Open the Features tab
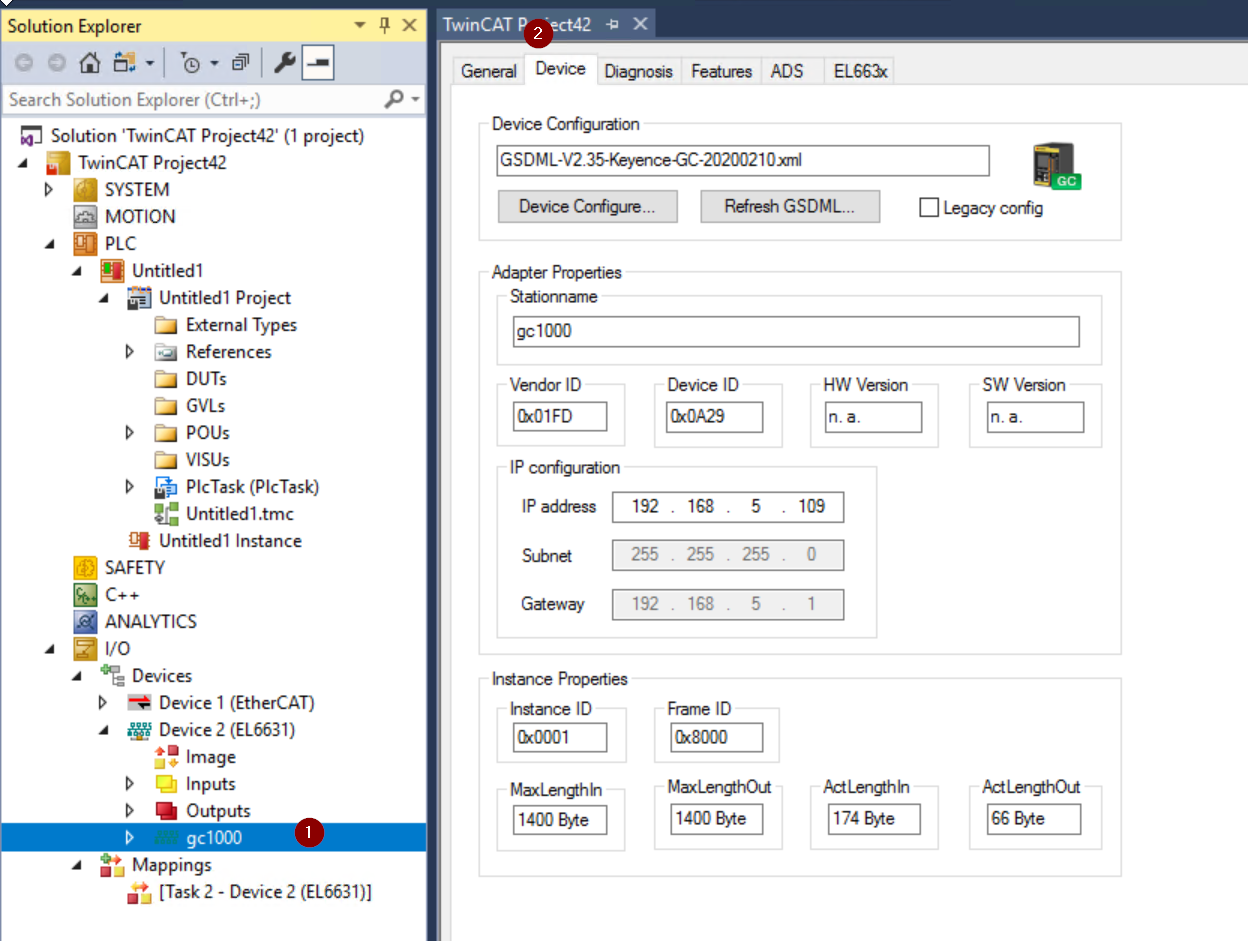 point(721,71)
